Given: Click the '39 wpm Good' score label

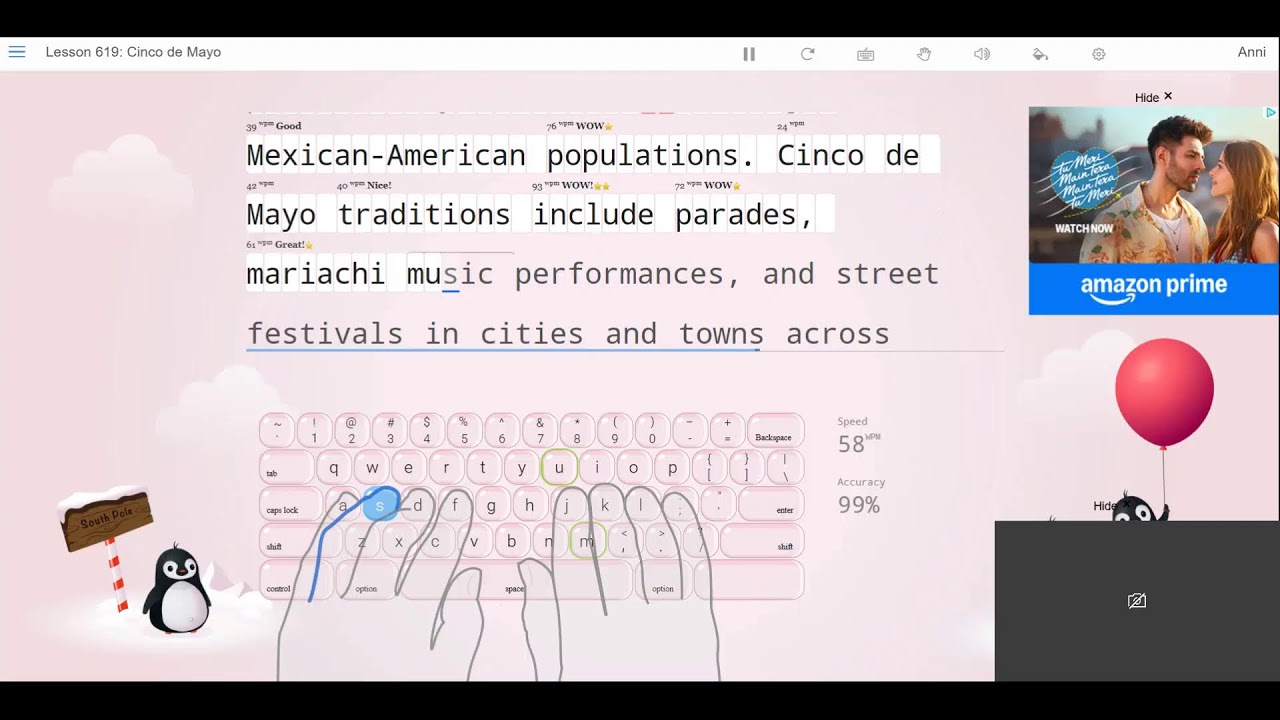Looking at the screenshot, I should point(274,126).
